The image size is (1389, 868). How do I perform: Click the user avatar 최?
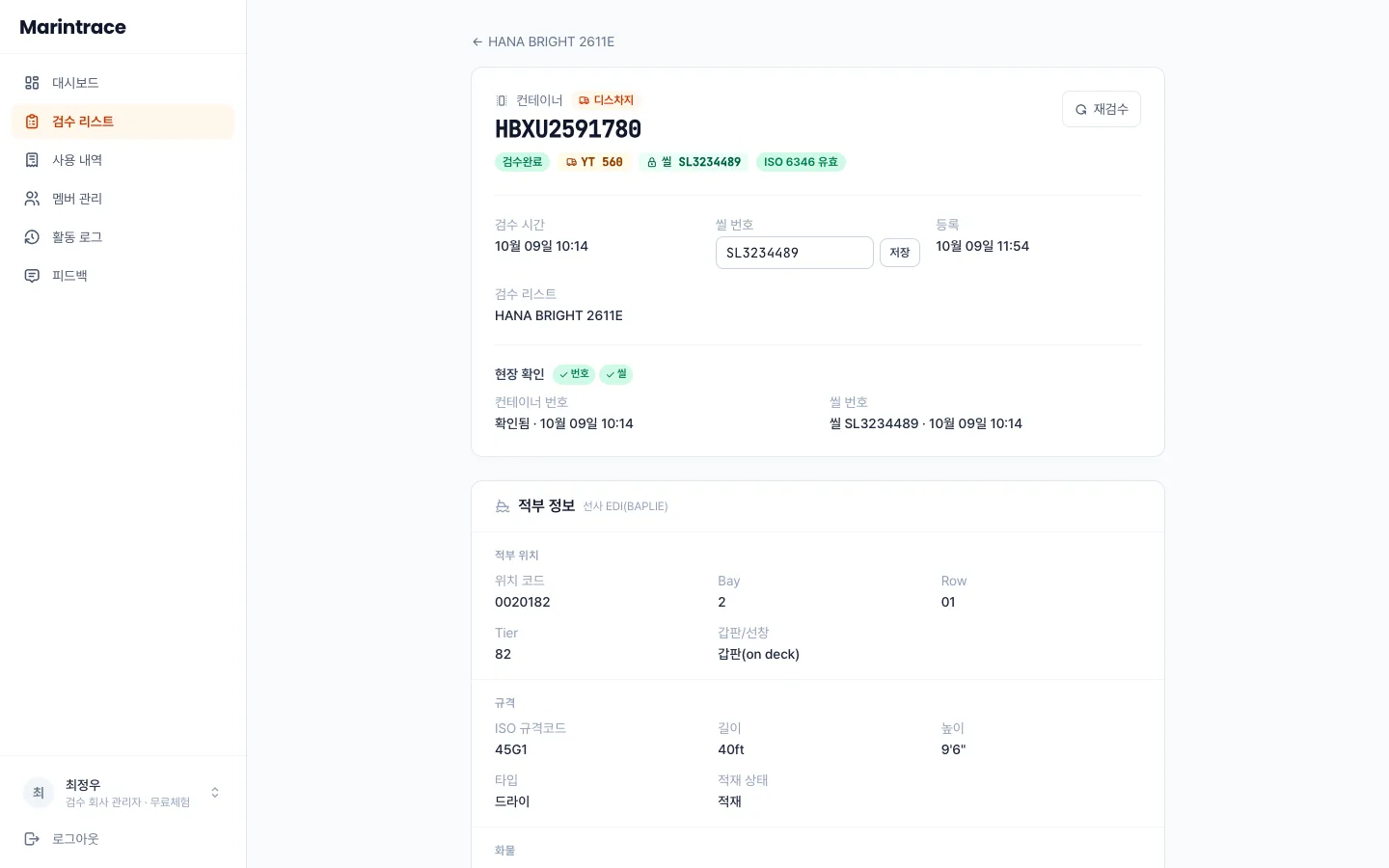pos(39,793)
